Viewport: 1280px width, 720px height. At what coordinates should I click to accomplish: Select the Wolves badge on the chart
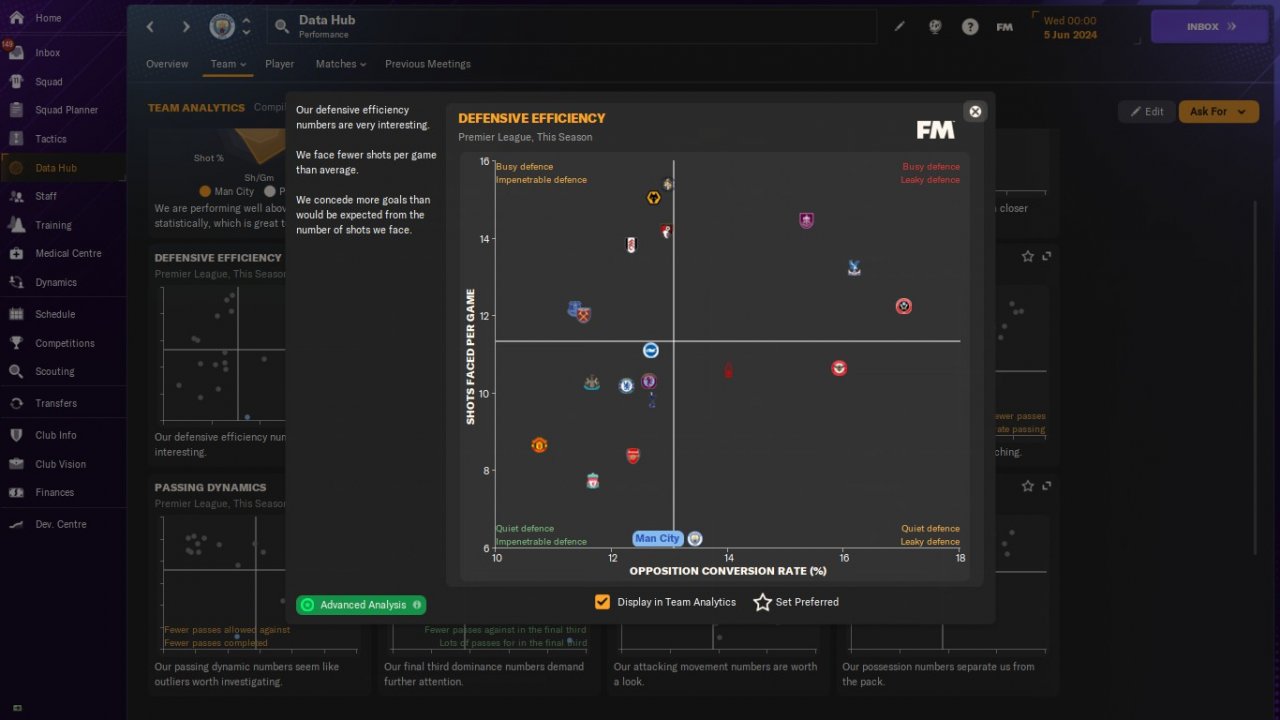(653, 198)
